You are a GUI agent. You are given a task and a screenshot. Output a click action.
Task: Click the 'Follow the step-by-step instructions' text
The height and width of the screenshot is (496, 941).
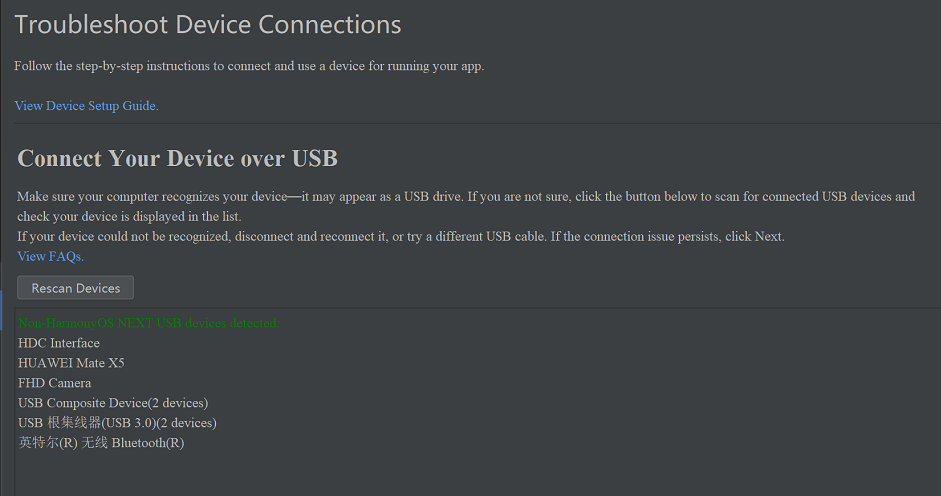click(x=249, y=67)
